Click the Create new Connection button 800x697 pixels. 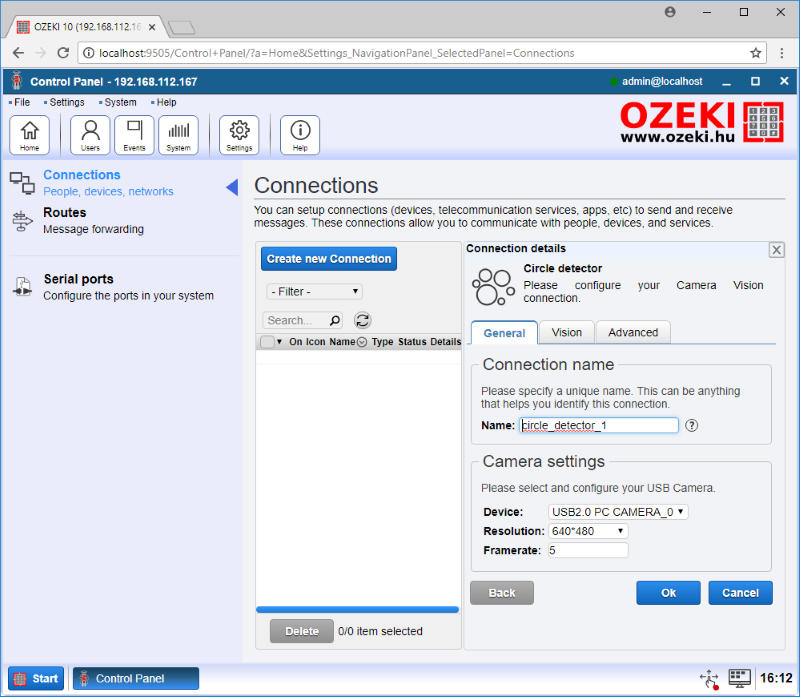point(328,259)
